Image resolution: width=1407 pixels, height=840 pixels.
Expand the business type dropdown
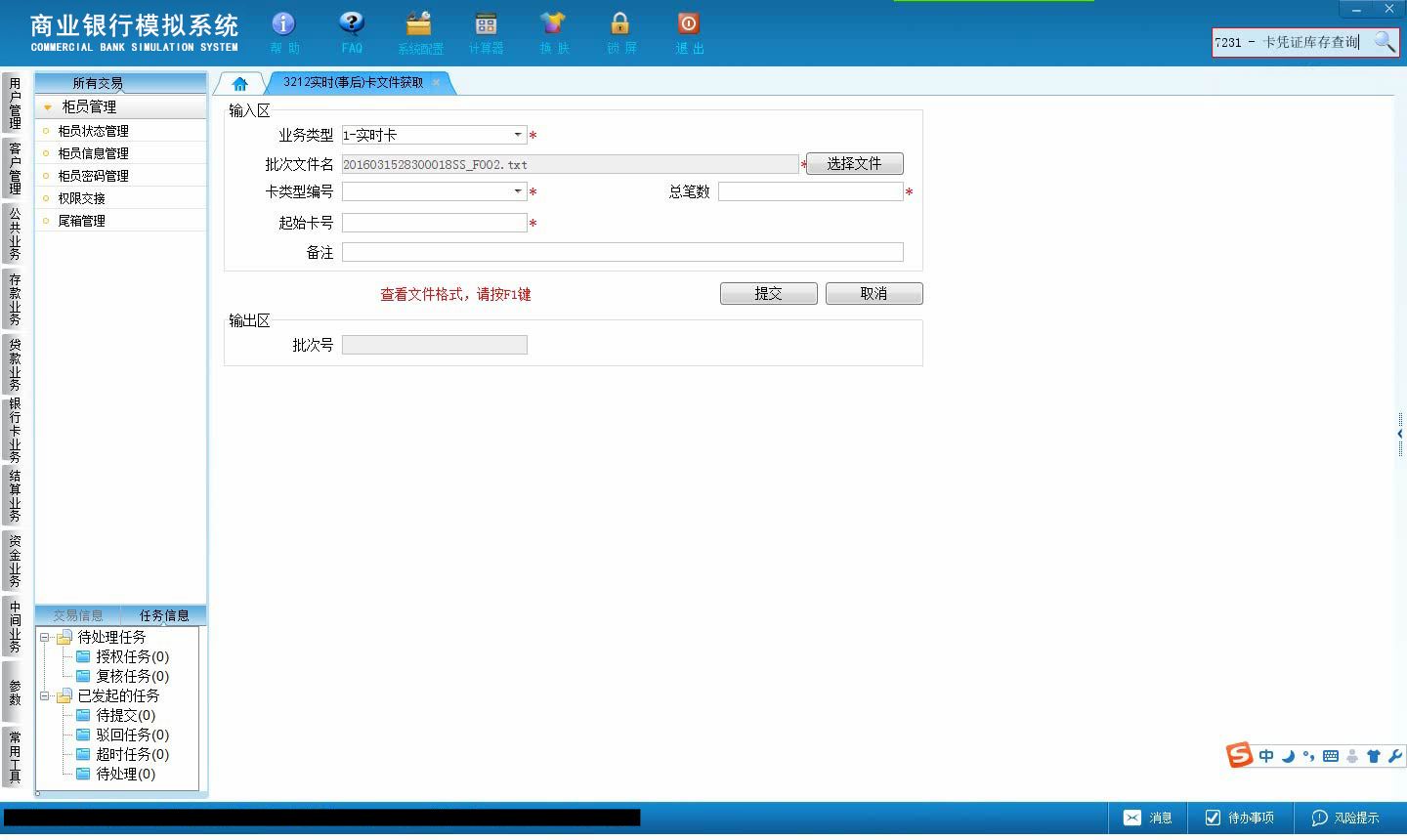(518, 135)
